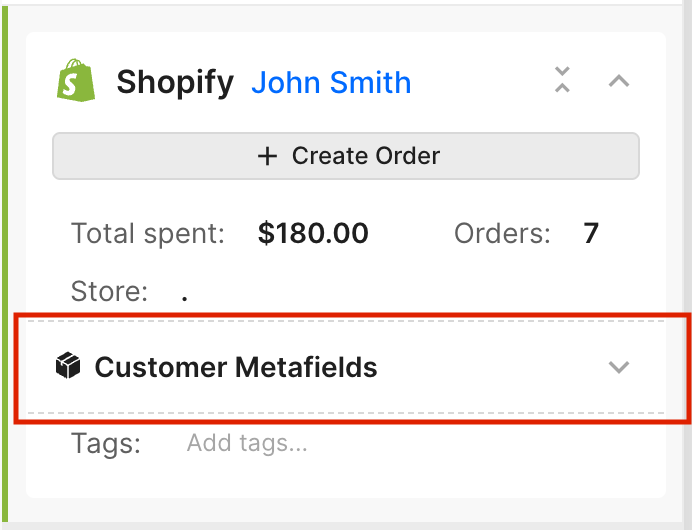Click the Orders label

pyautogui.click(x=502, y=233)
